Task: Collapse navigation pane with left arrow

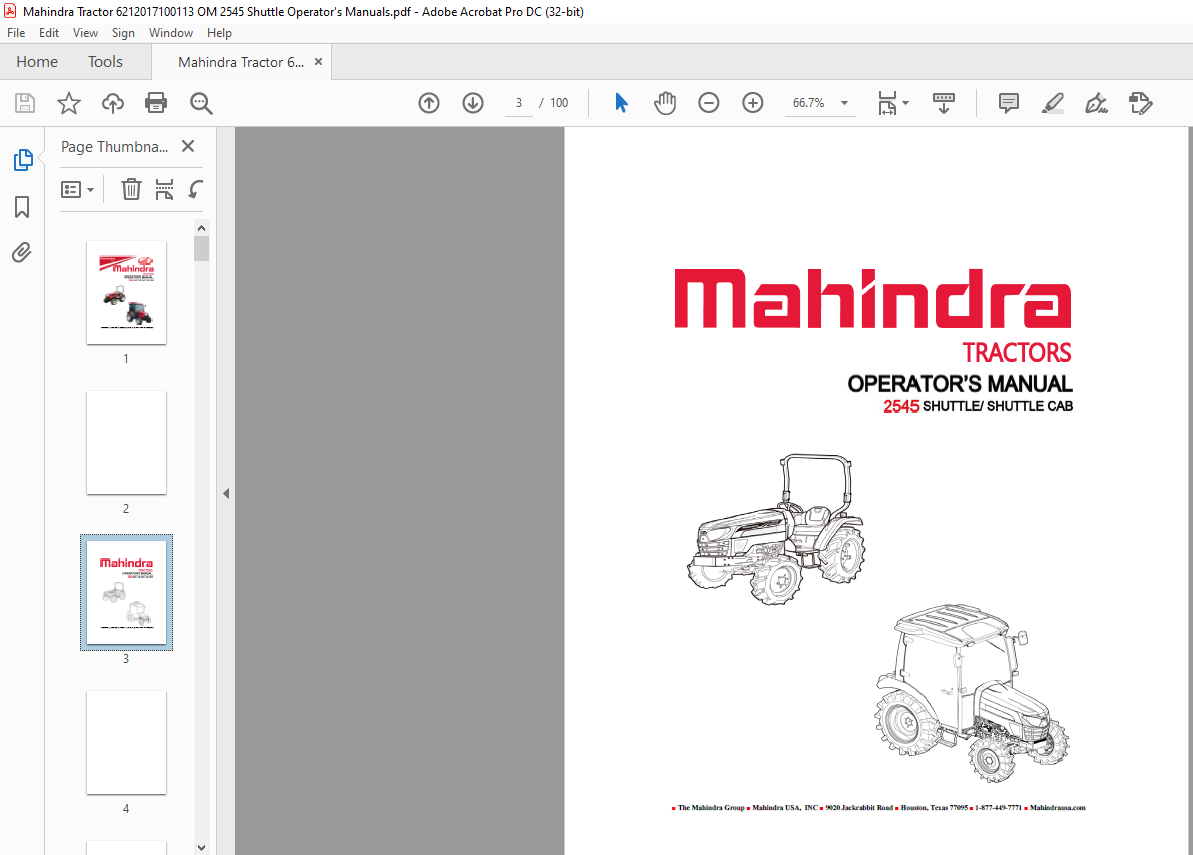Action: 226,493
